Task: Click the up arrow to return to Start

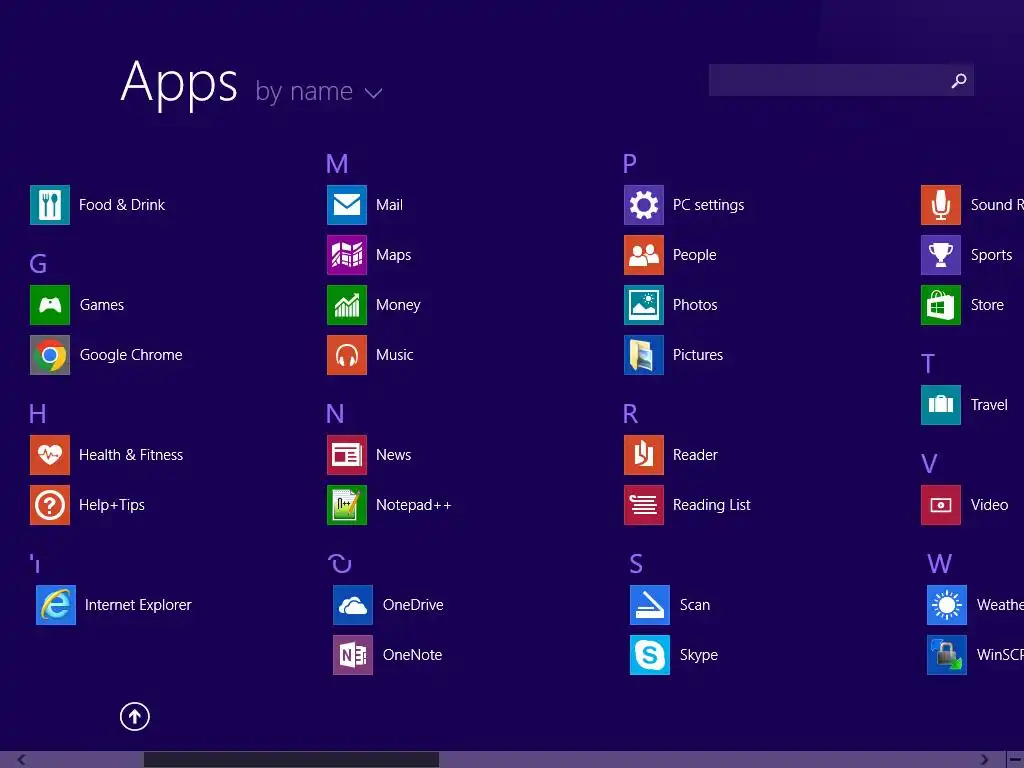Action: (x=135, y=716)
